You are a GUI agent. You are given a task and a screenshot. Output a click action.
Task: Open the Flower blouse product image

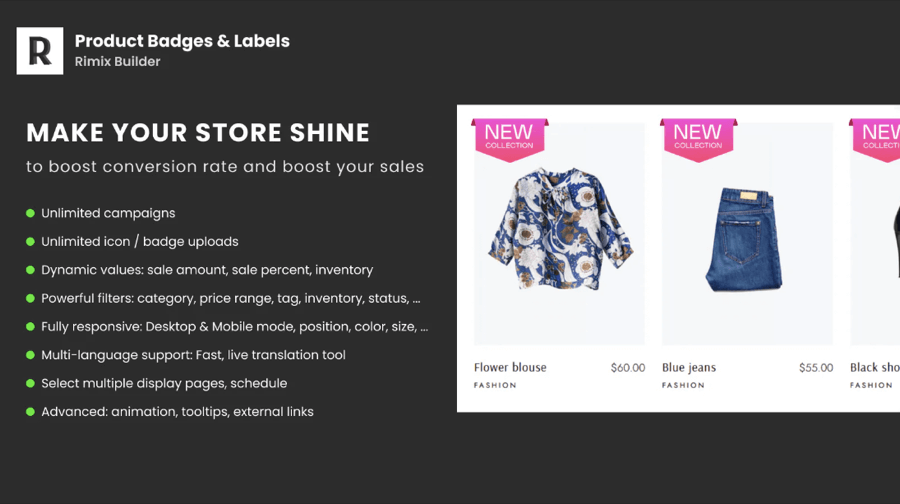click(559, 231)
